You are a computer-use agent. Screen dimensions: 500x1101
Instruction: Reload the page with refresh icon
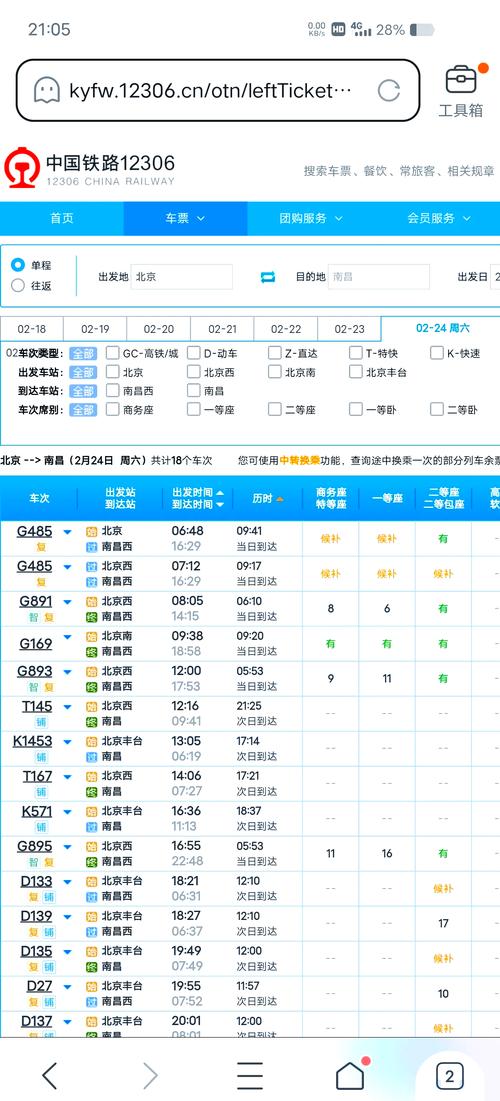[x=388, y=91]
